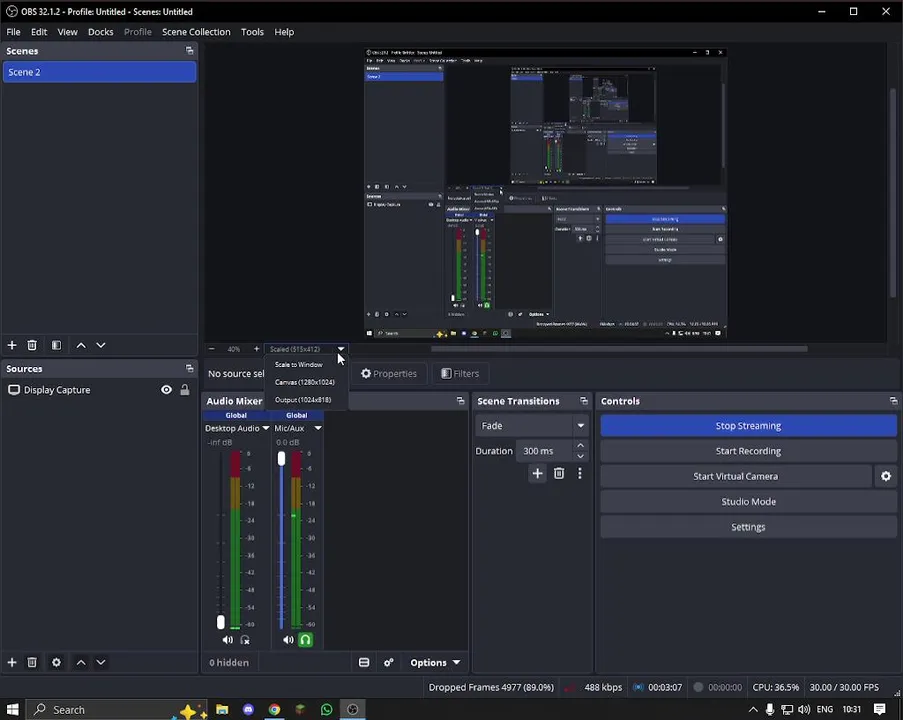Undock the Controls panel
The width and height of the screenshot is (903, 720).
point(893,401)
